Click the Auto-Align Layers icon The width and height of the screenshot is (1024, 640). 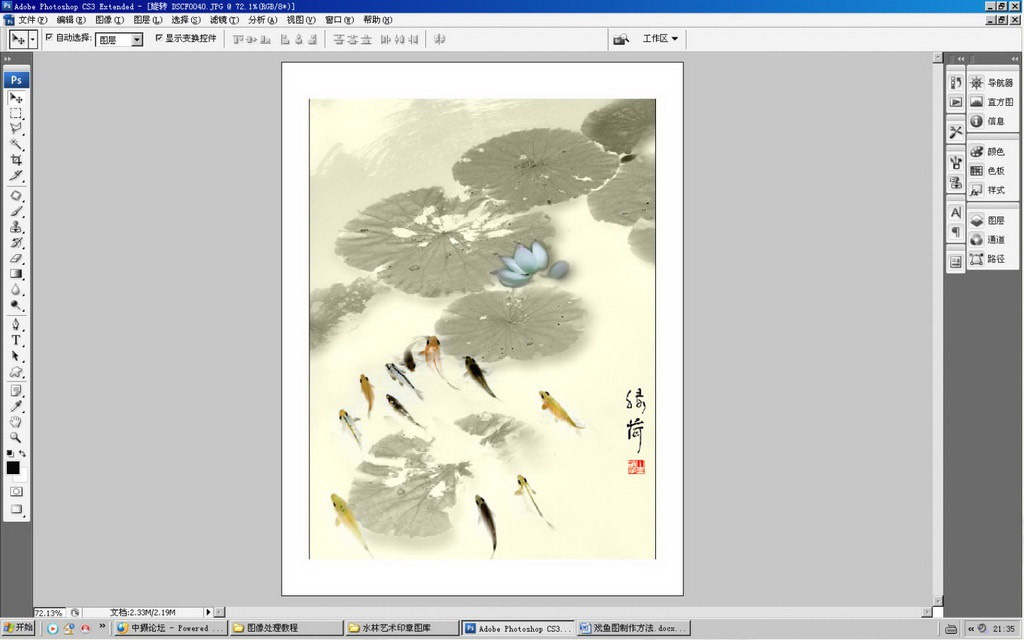(440, 39)
